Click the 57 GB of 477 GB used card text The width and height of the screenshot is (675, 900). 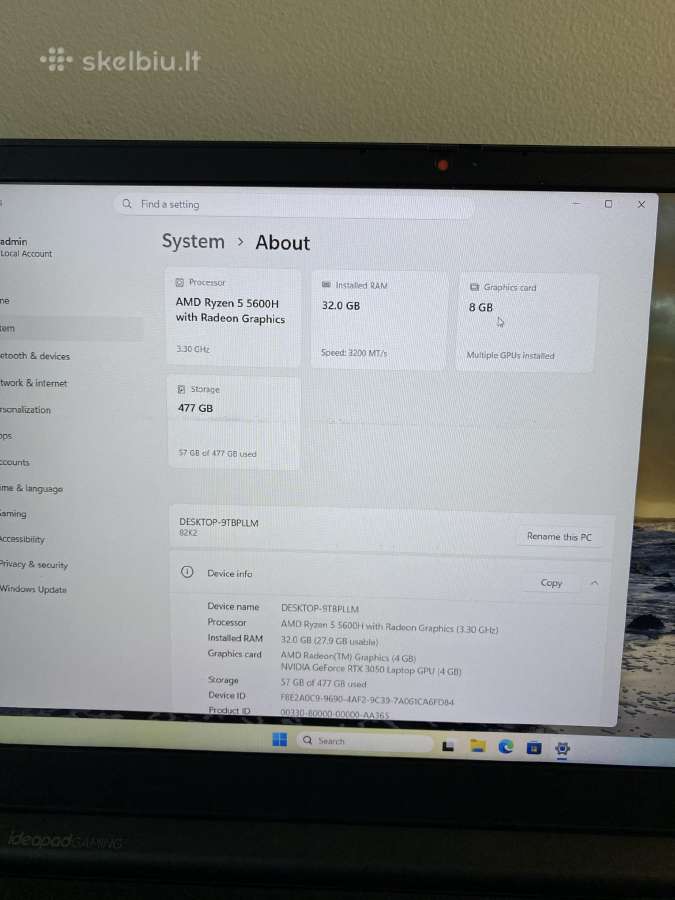[x=217, y=453]
